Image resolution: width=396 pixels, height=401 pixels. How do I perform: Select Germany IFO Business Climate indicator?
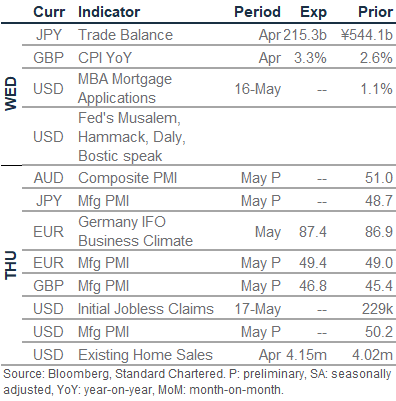tap(135, 231)
